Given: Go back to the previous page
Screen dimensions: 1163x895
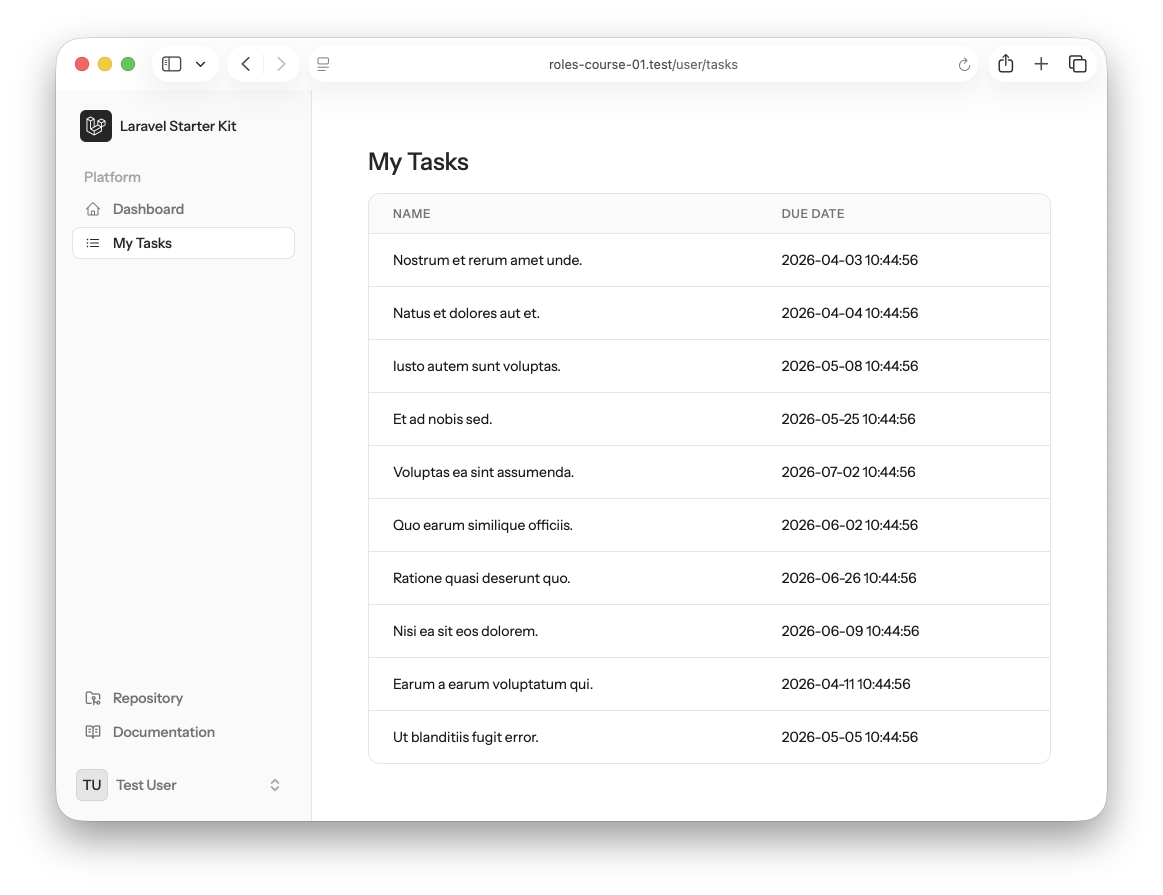Looking at the screenshot, I should pyautogui.click(x=246, y=64).
